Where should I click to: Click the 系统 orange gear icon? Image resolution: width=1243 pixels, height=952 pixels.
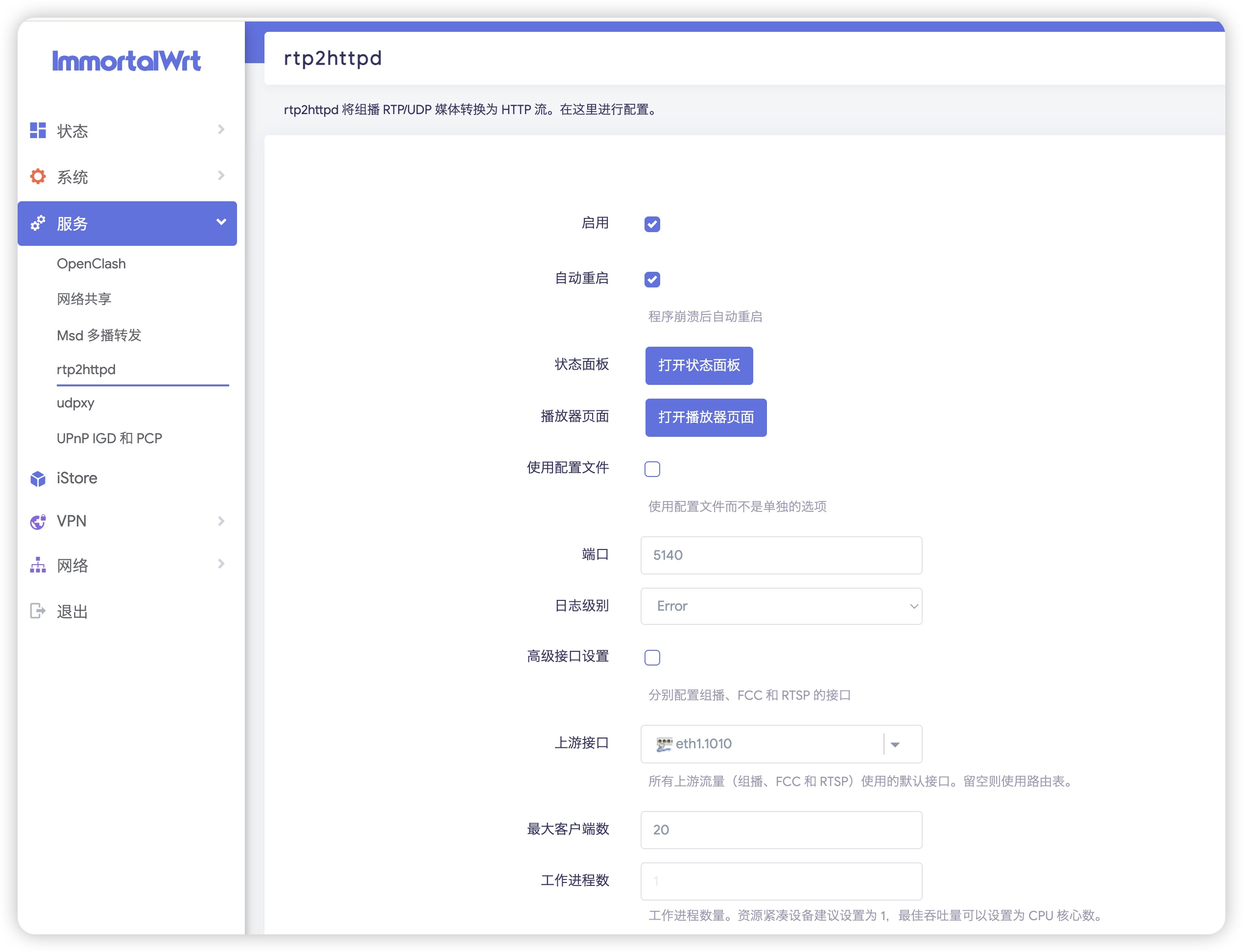click(37, 176)
